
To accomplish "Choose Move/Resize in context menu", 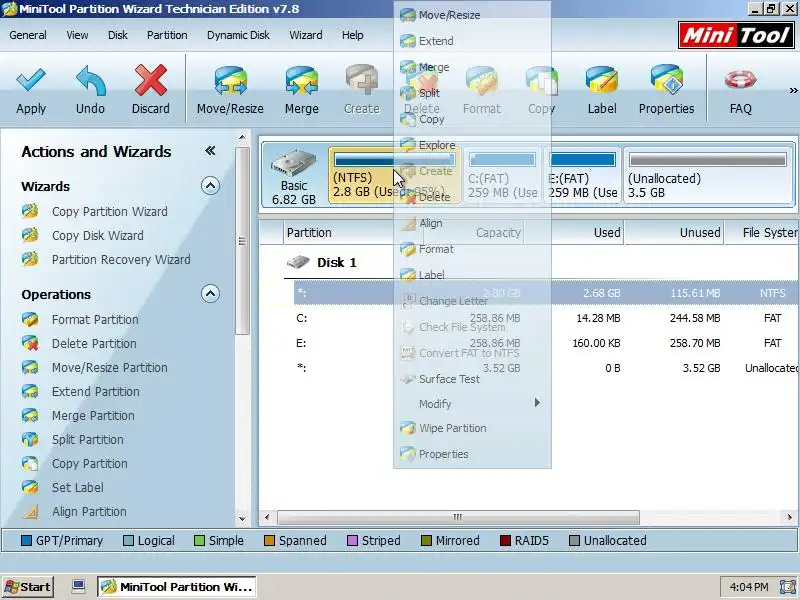I will click(x=472, y=15).
